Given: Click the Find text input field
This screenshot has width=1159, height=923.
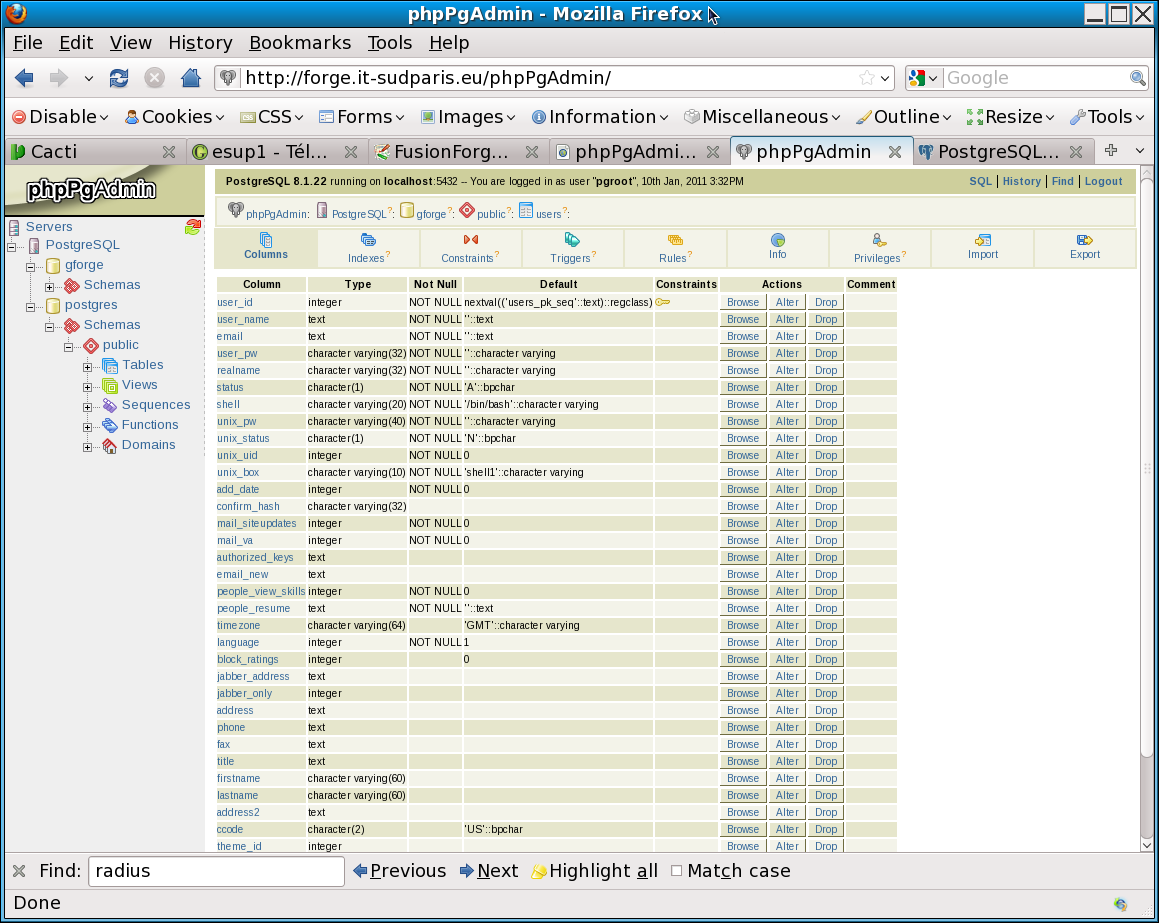Looking at the screenshot, I should point(216,871).
